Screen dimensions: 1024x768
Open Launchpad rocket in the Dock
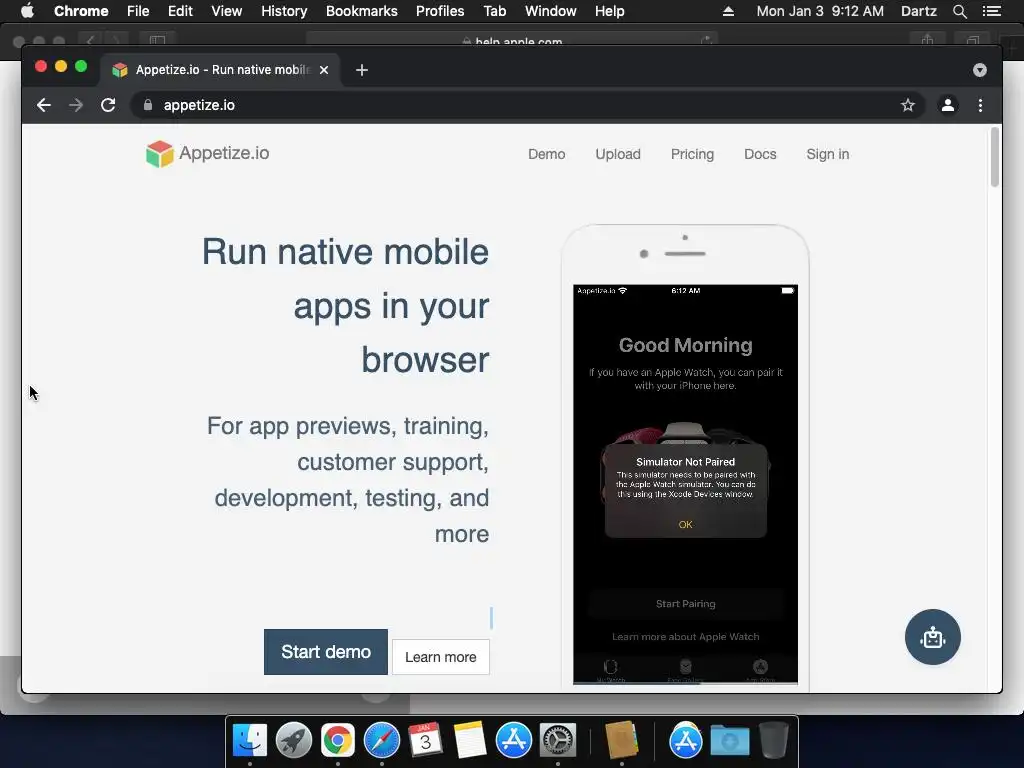(294, 741)
